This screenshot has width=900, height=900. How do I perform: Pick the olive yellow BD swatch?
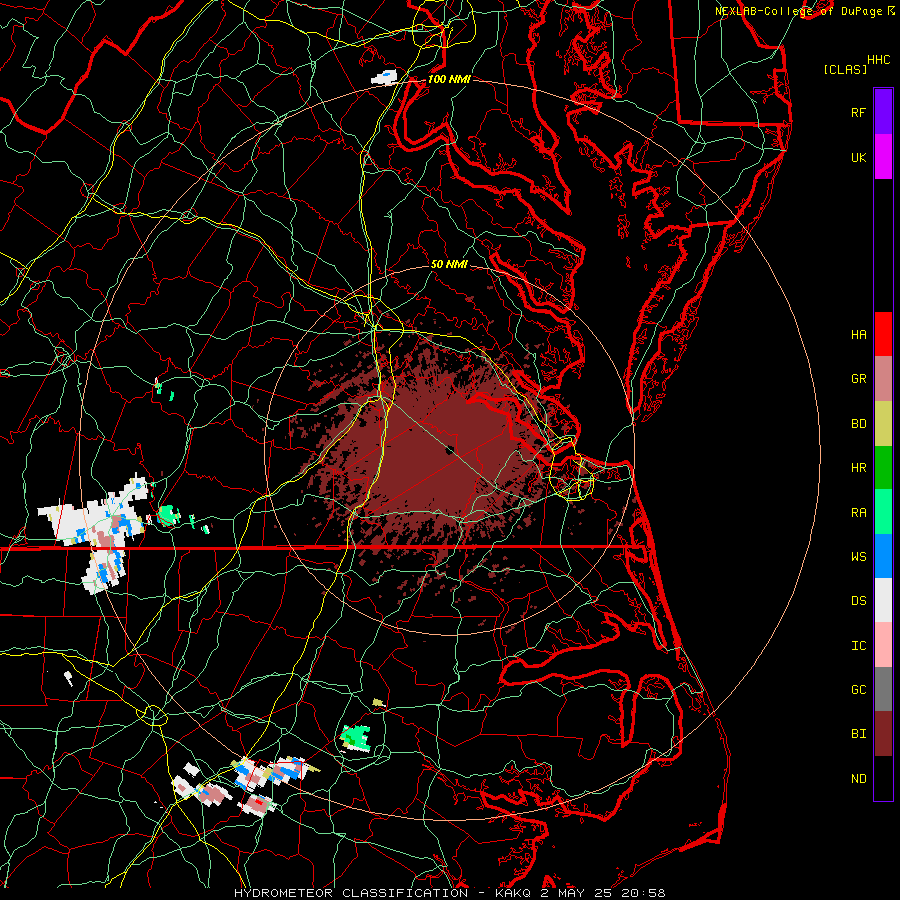click(x=883, y=423)
